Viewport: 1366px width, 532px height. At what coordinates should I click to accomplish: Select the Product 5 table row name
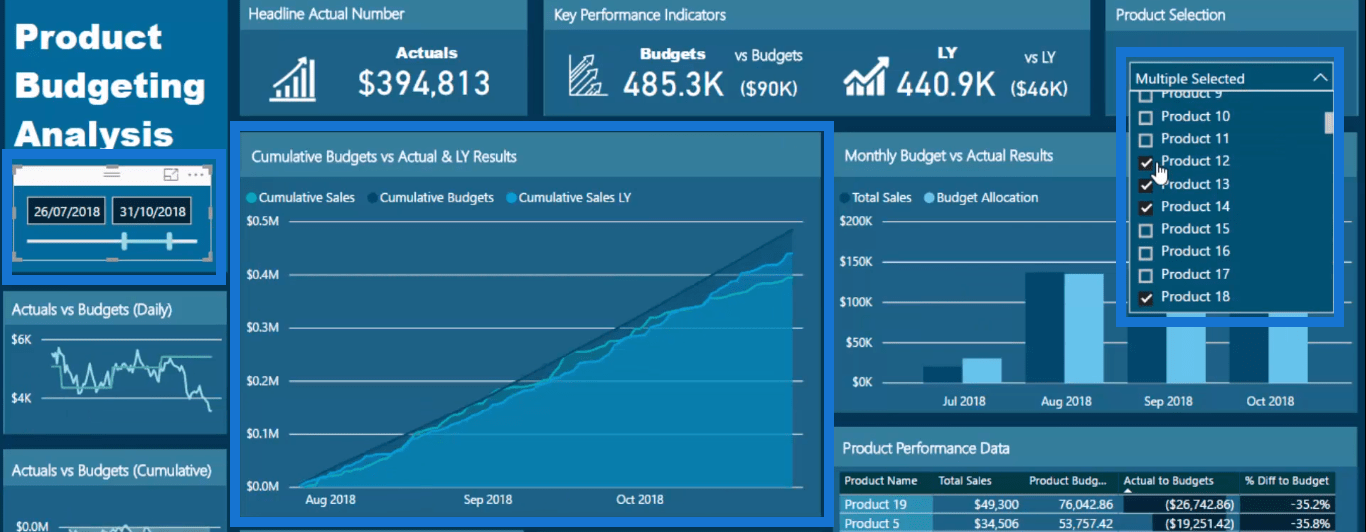pos(871,523)
